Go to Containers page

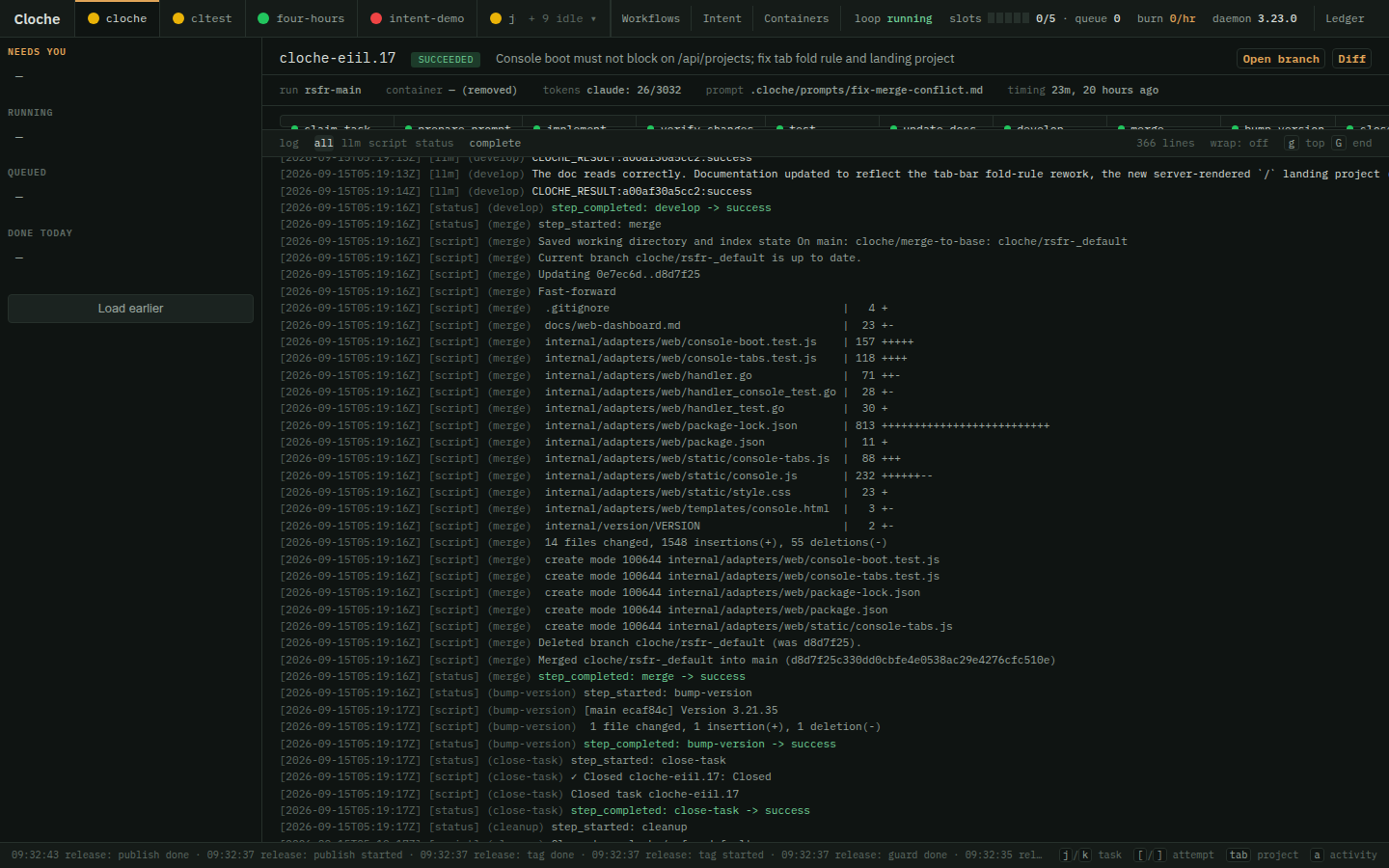point(796,18)
